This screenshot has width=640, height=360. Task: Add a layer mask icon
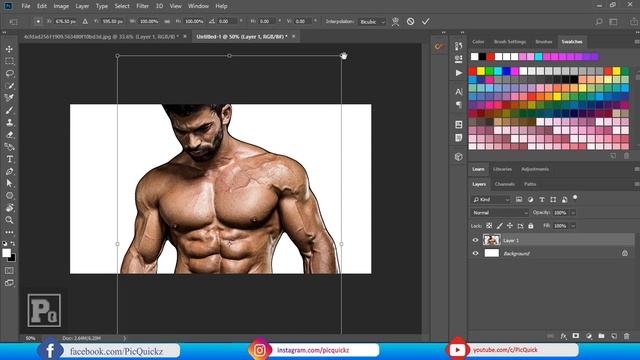(576, 336)
